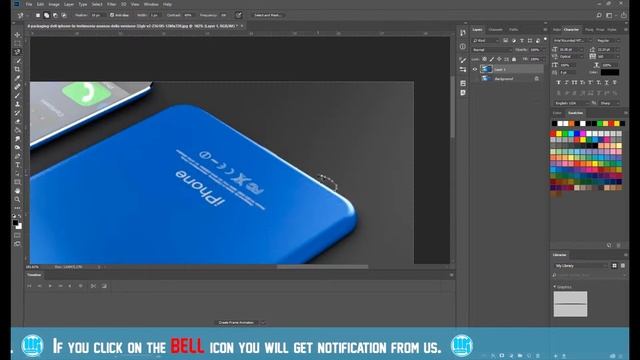Open the My Library dropdown
Screen dimensions: 640x360
point(580,266)
